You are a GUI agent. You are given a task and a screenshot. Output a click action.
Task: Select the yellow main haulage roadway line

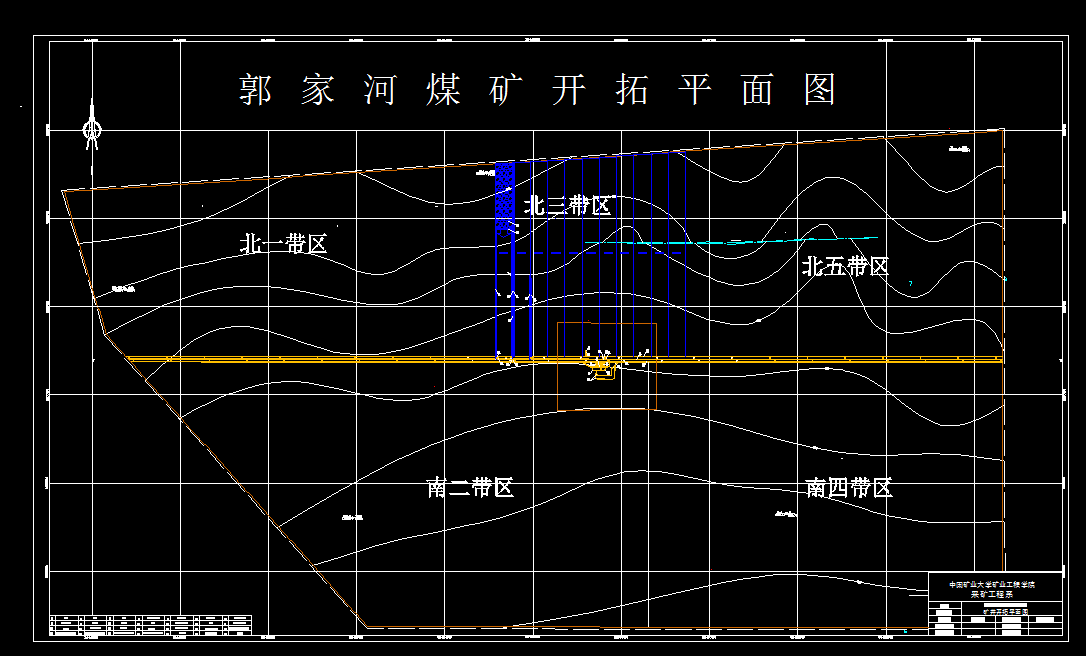pyautogui.click(x=300, y=360)
